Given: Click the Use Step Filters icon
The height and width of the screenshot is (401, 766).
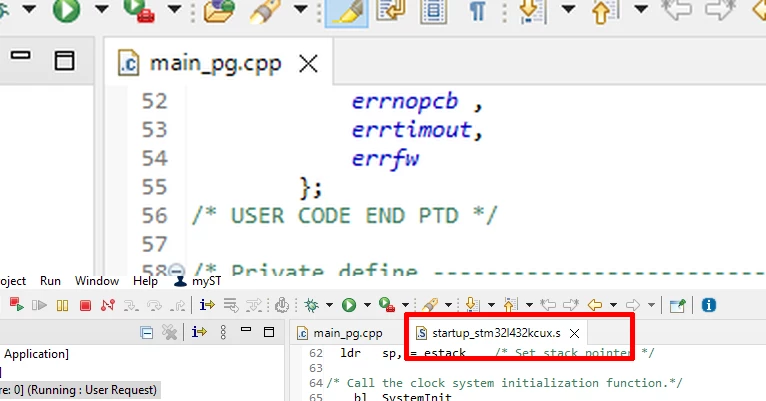Looking at the screenshot, I should click(254, 305).
